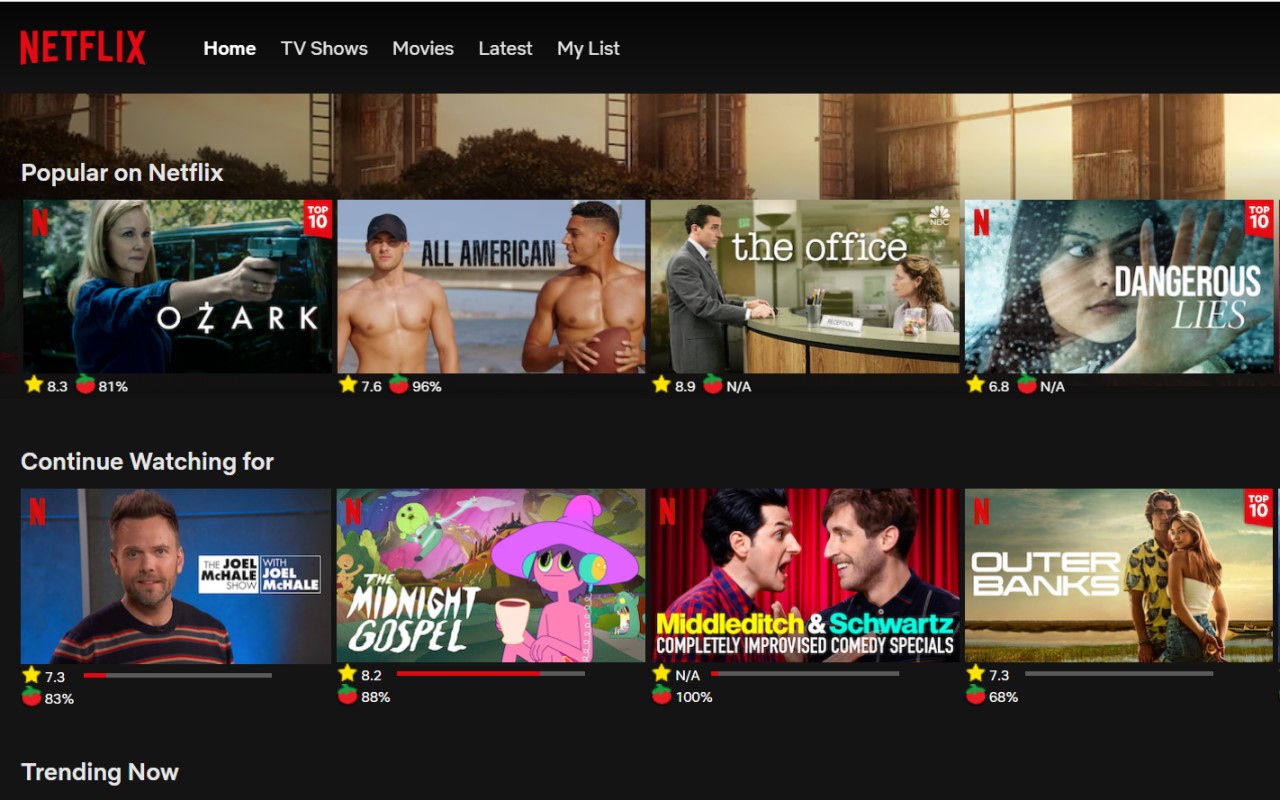Click the Popular on Netflix heading
This screenshot has width=1280, height=800.
(x=122, y=172)
